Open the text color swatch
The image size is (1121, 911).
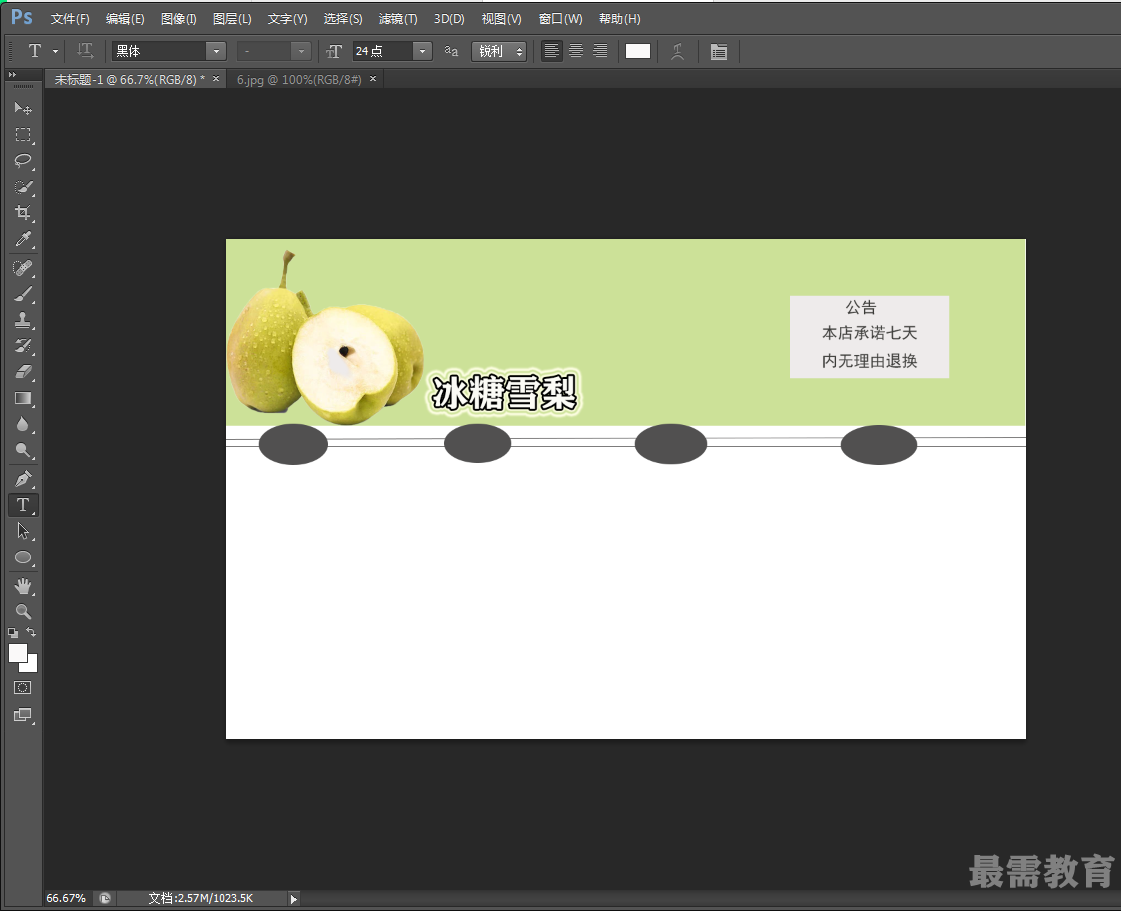(x=638, y=51)
